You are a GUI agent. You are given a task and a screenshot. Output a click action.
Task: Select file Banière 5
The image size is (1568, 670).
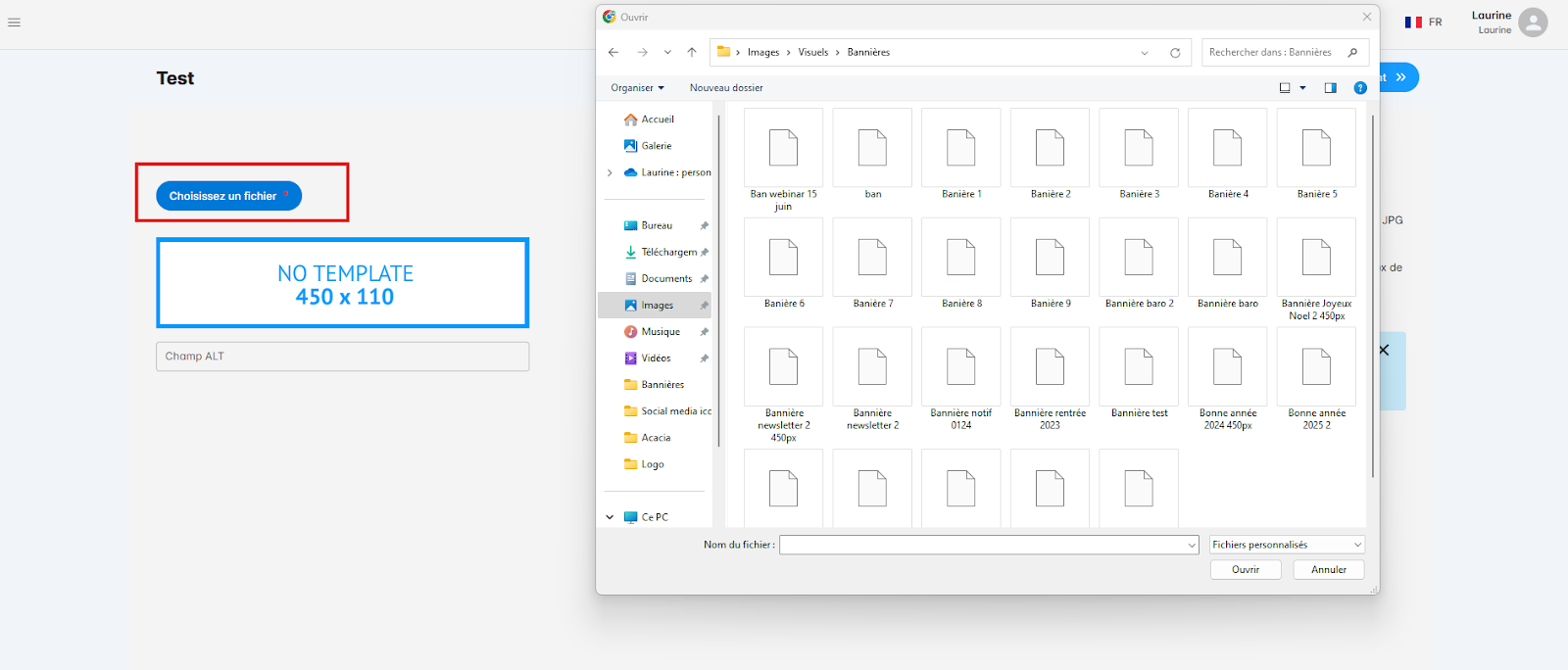click(x=1316, y=154)
